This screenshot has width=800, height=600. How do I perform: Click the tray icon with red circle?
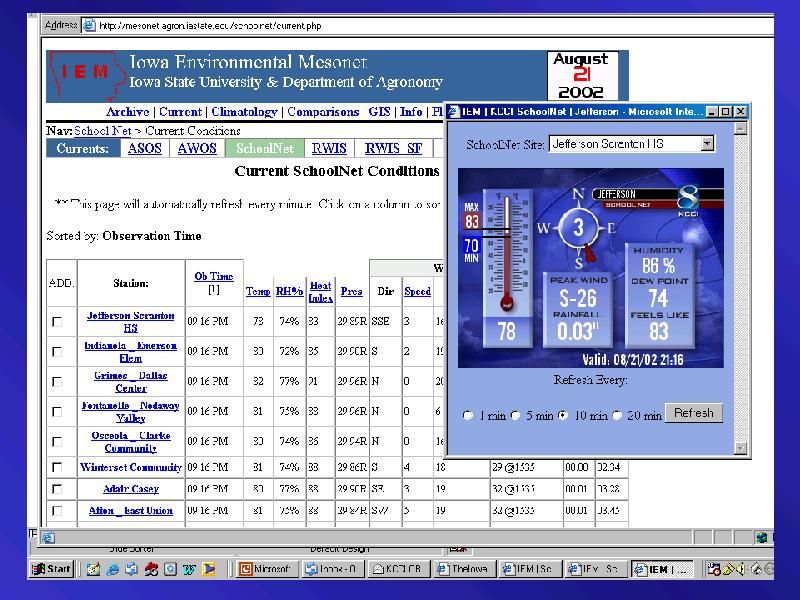pyautogui.click(x=714, y=569)
